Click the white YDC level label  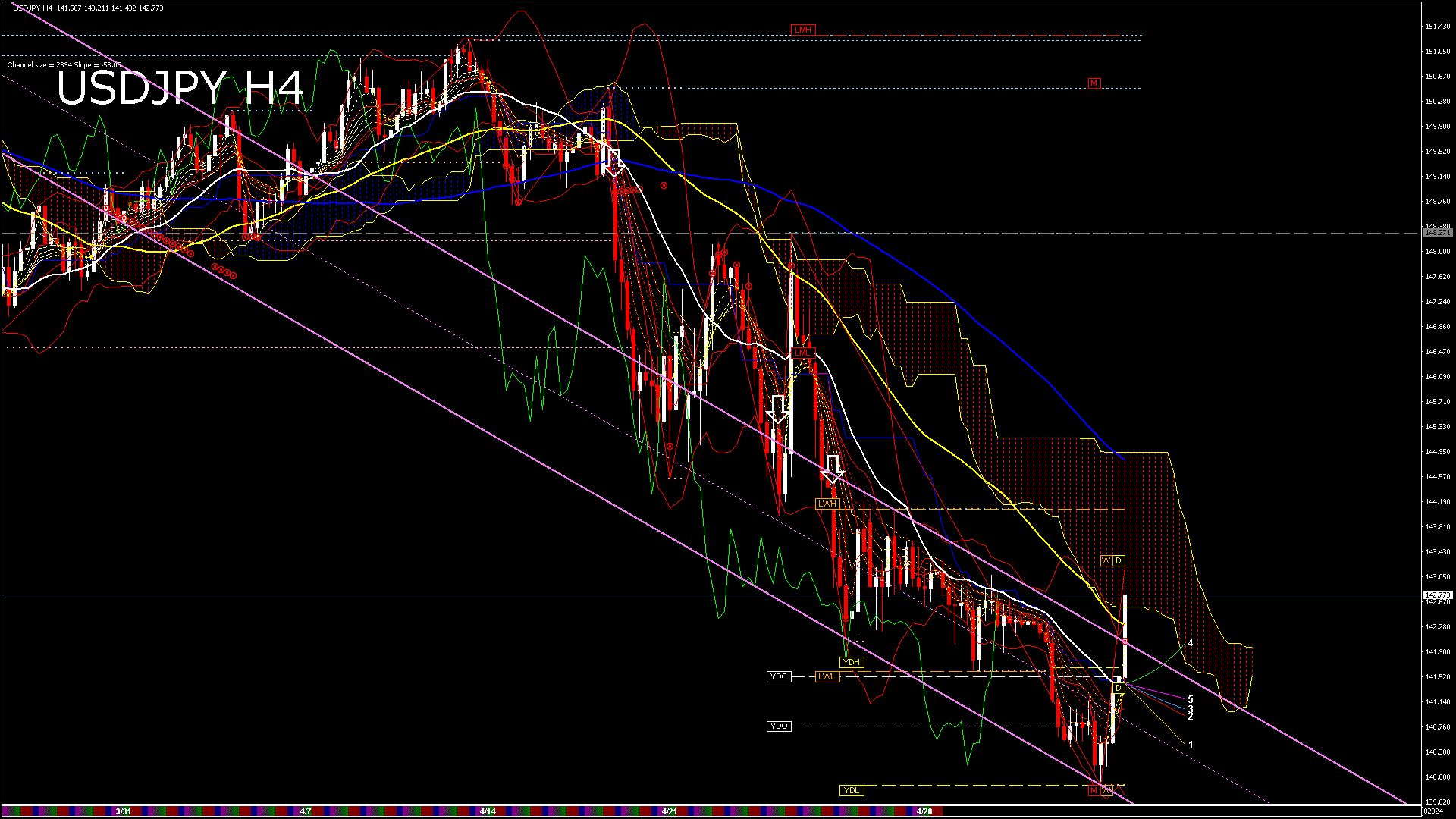tap(779, 676)
